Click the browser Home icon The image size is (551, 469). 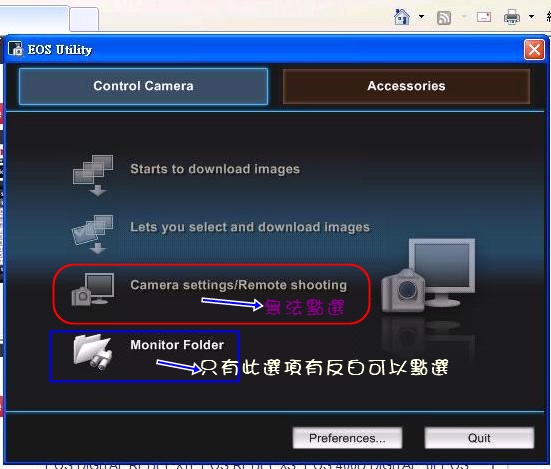pyautogui.click(x=402, y=17)
